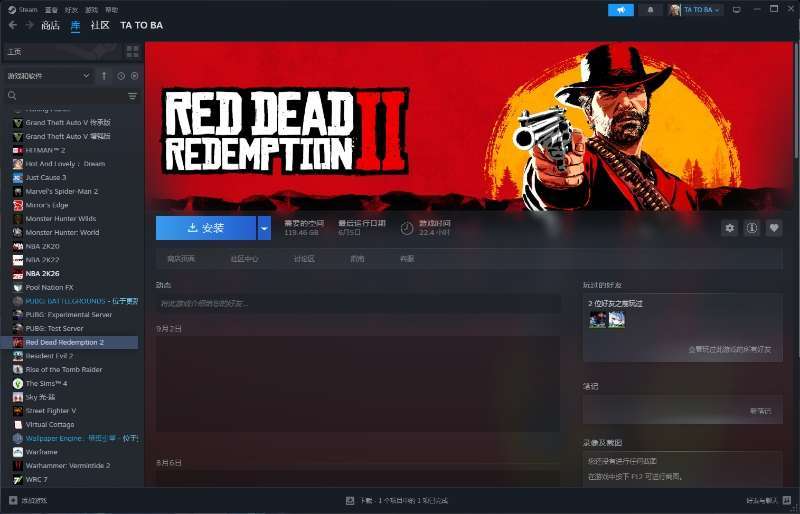Viewport: 800px width, 514px height.
Task: Open the 好友 menu
Action: [x=71, y=10]
